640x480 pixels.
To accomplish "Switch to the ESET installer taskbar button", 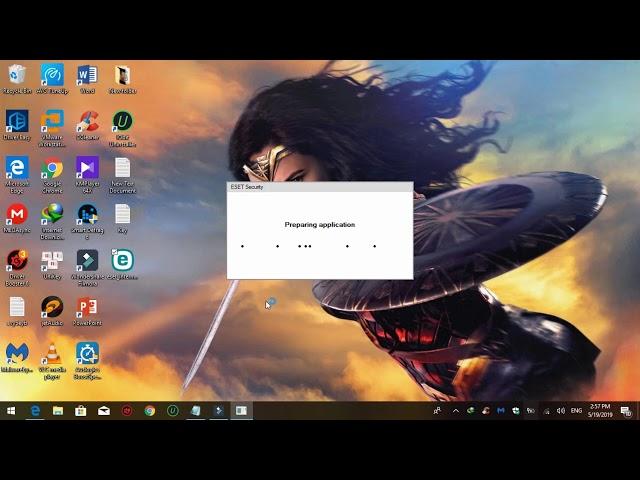I will point(241,411).
